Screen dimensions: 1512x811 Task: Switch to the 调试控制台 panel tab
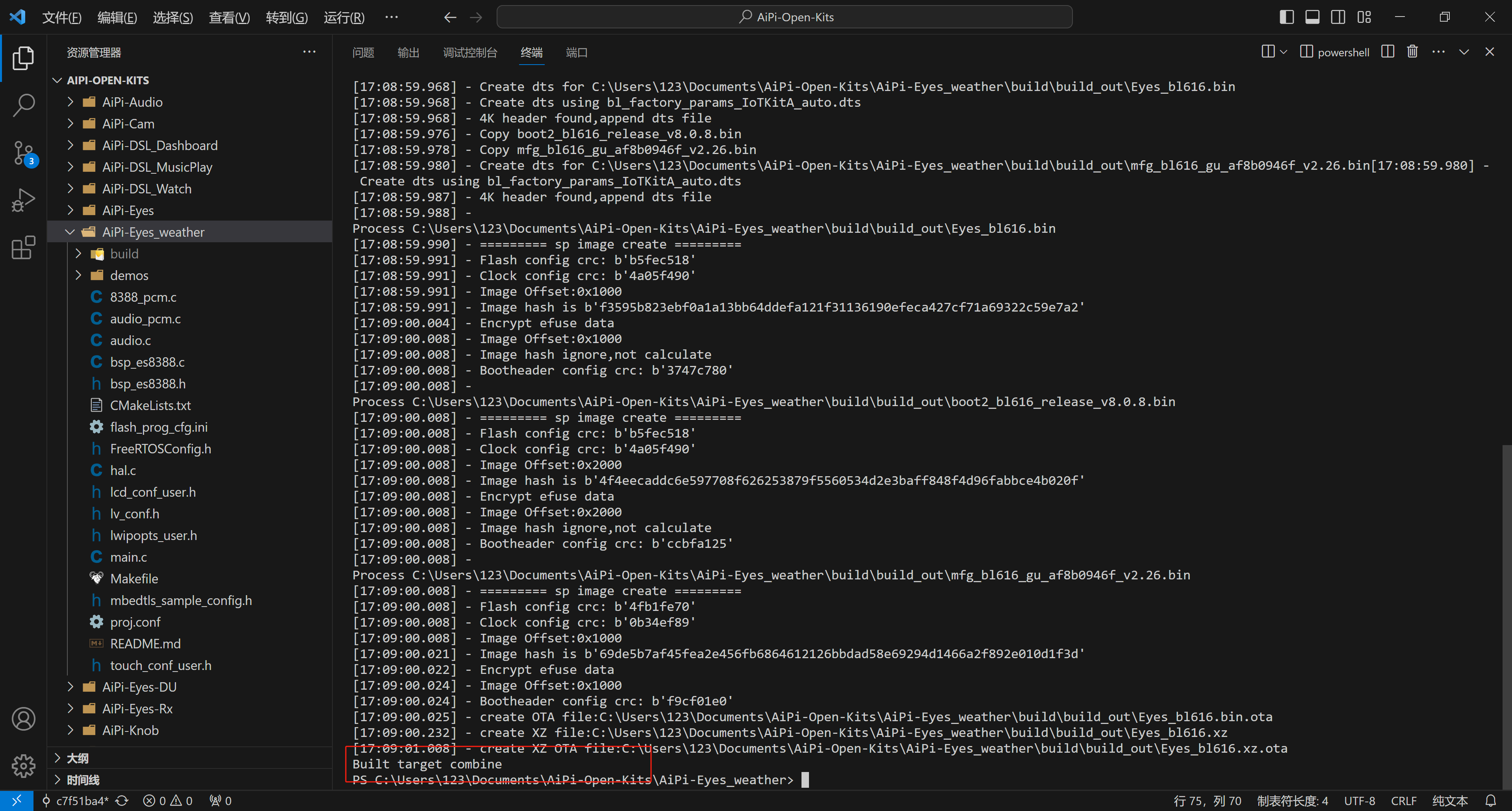click(x=470, y=52)
